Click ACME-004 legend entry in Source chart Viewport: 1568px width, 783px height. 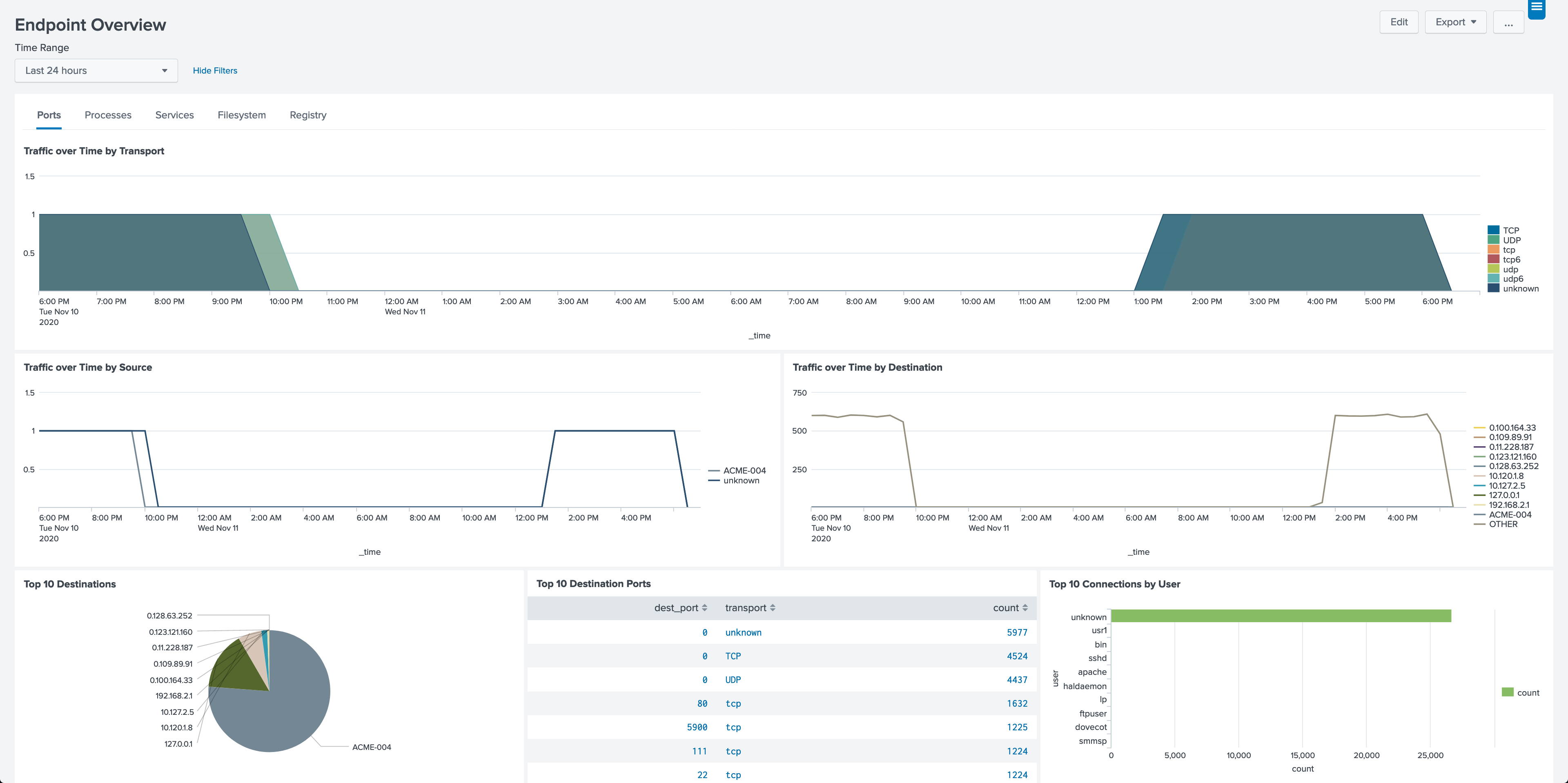tap(738, 471)
